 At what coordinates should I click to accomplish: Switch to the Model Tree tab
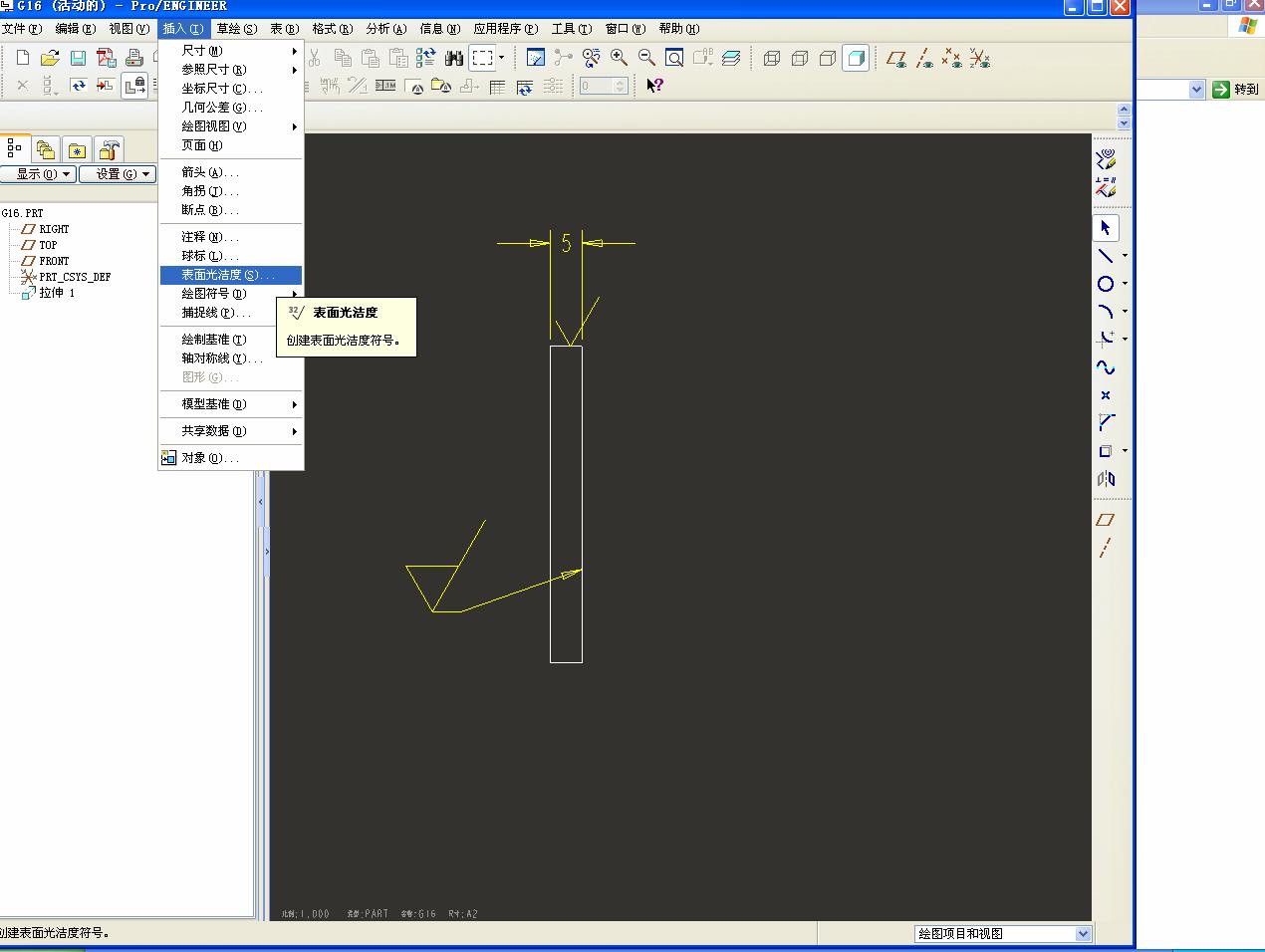point(15,148)
